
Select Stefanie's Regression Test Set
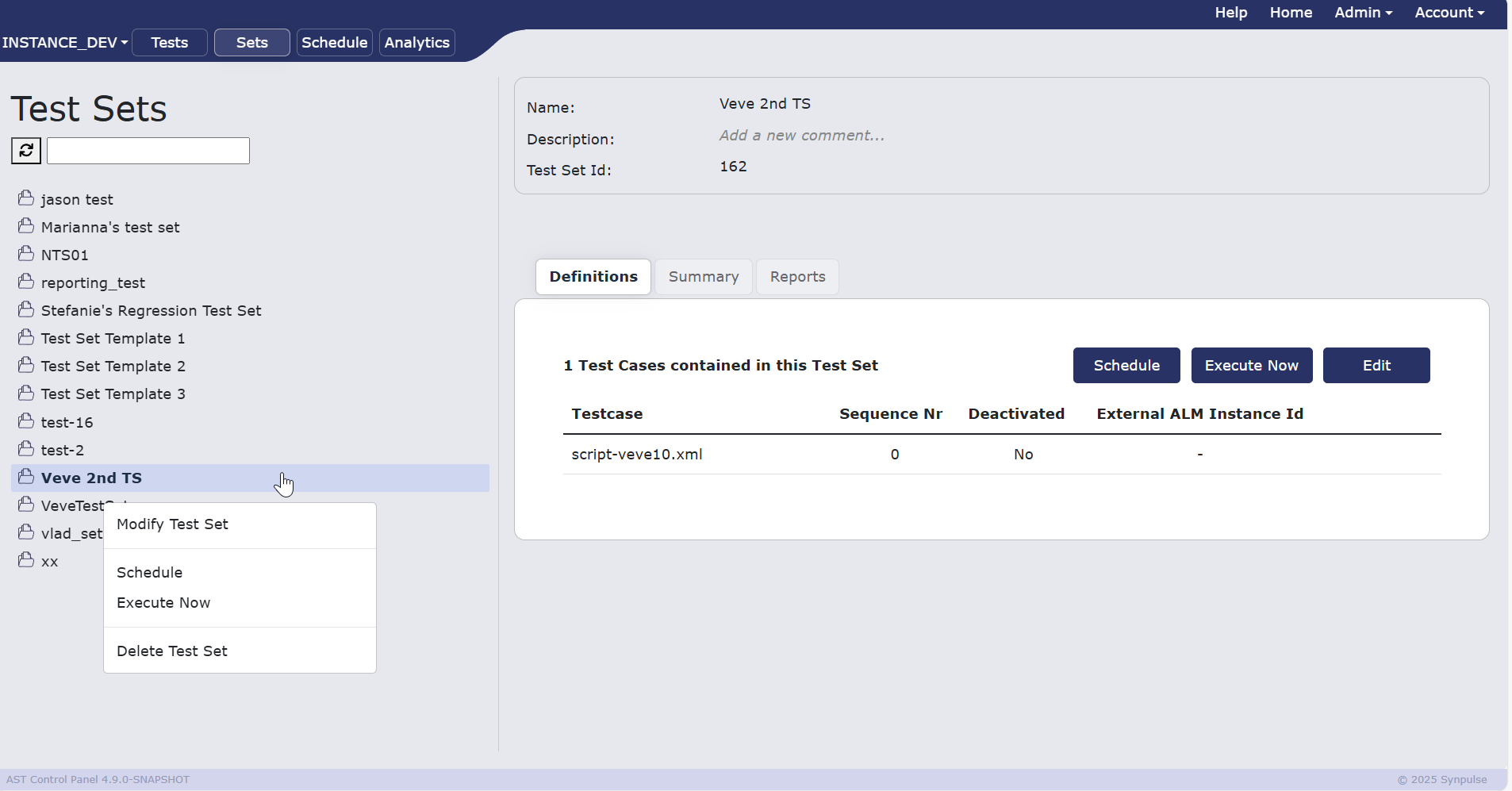tap(151, 311)
